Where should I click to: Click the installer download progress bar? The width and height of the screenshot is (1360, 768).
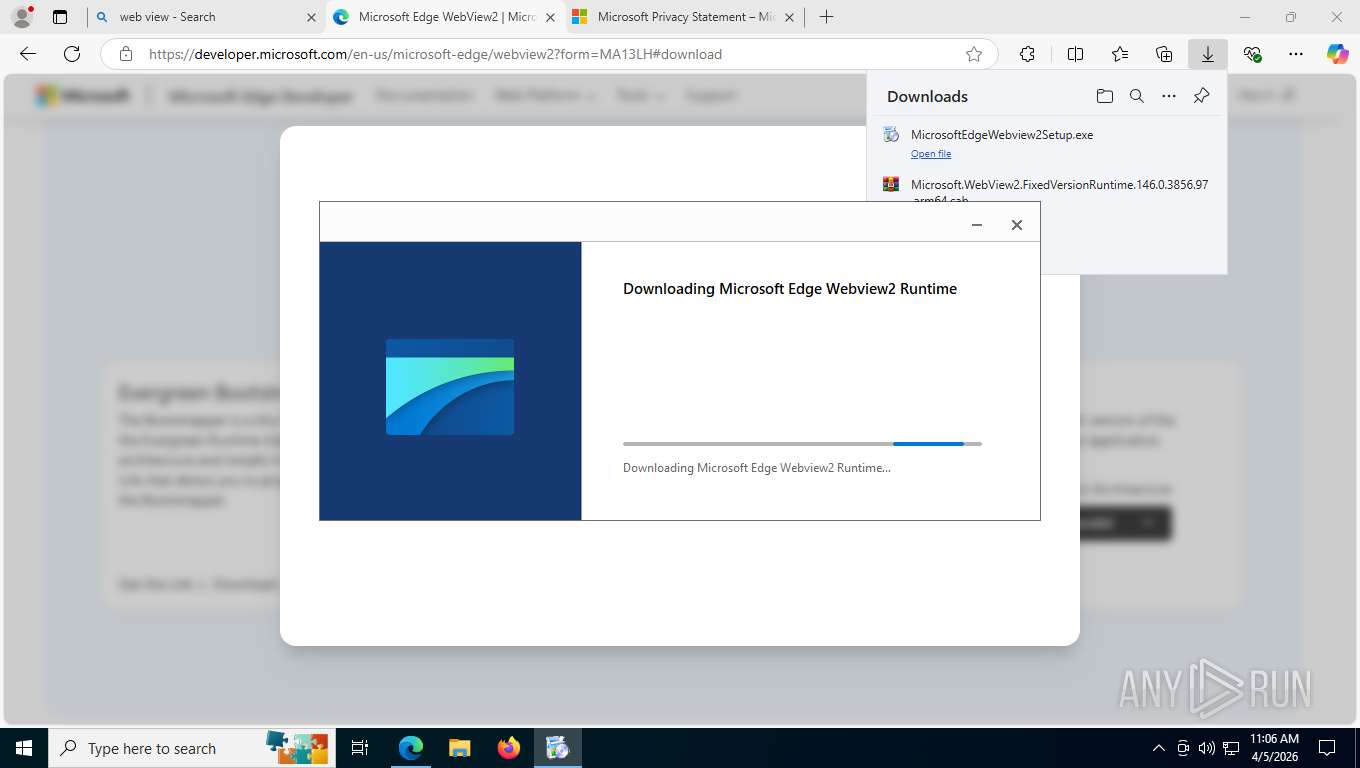(x=802, y=443)
